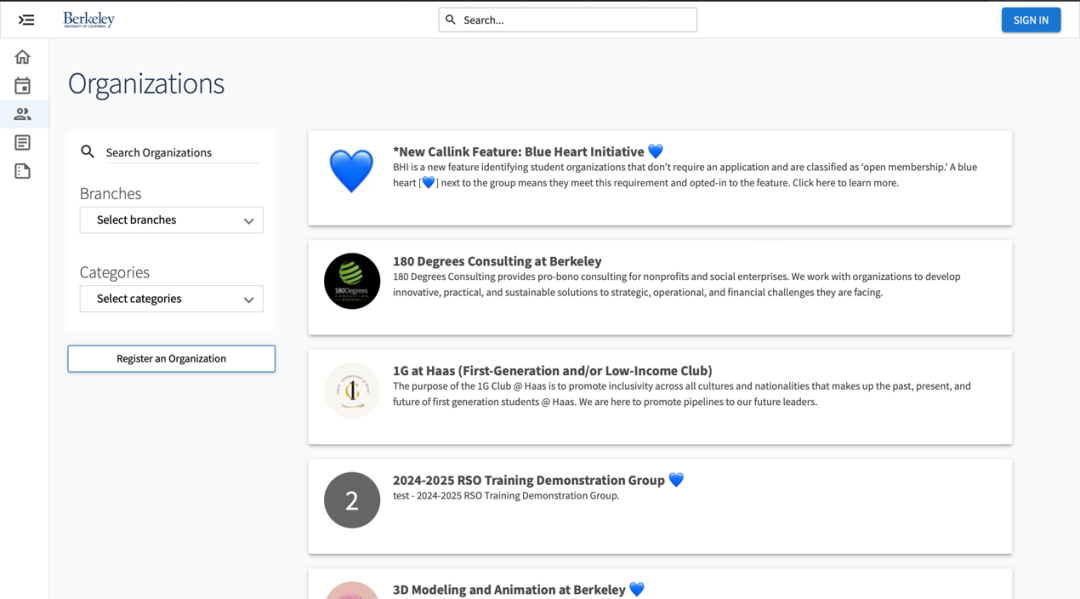Image resolution: width=1080 pixels, height=599 pixels.
Task: Click the RSO Training test description
Action: coord(506,496)
